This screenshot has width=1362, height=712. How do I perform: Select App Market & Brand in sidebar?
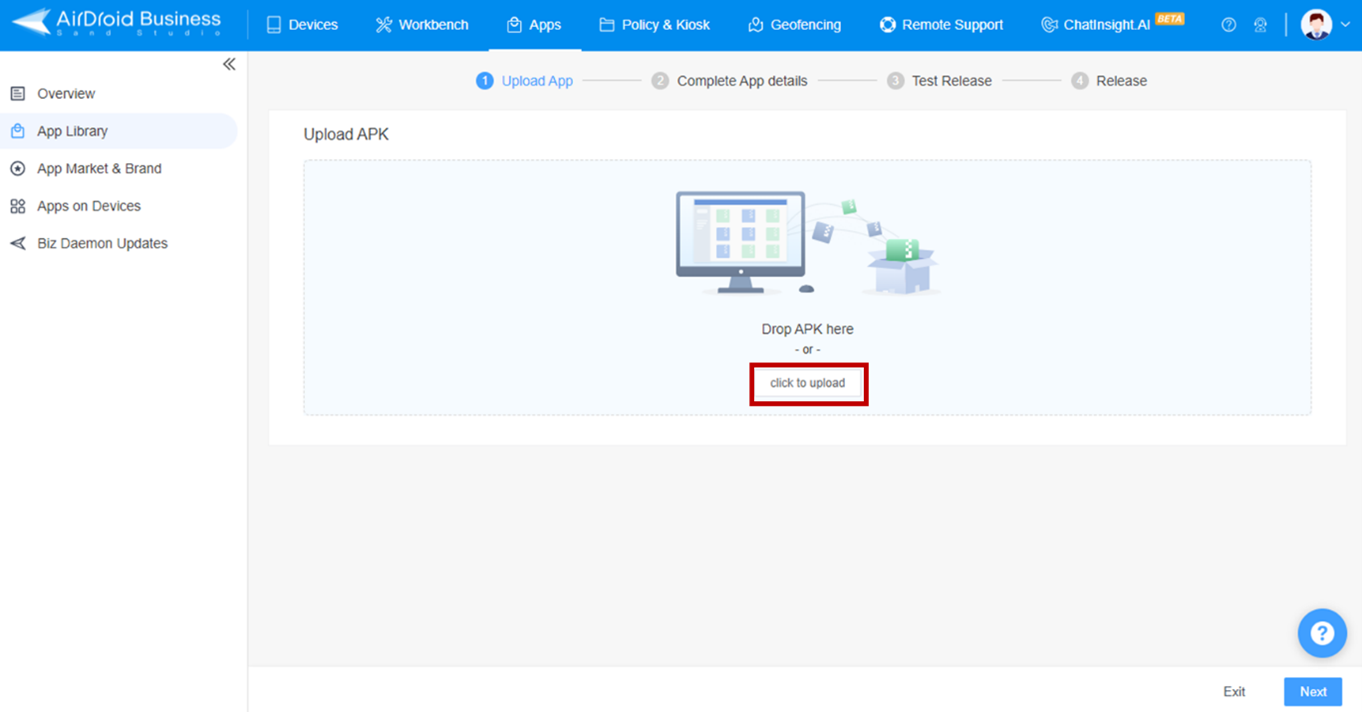tap(99, 168)
